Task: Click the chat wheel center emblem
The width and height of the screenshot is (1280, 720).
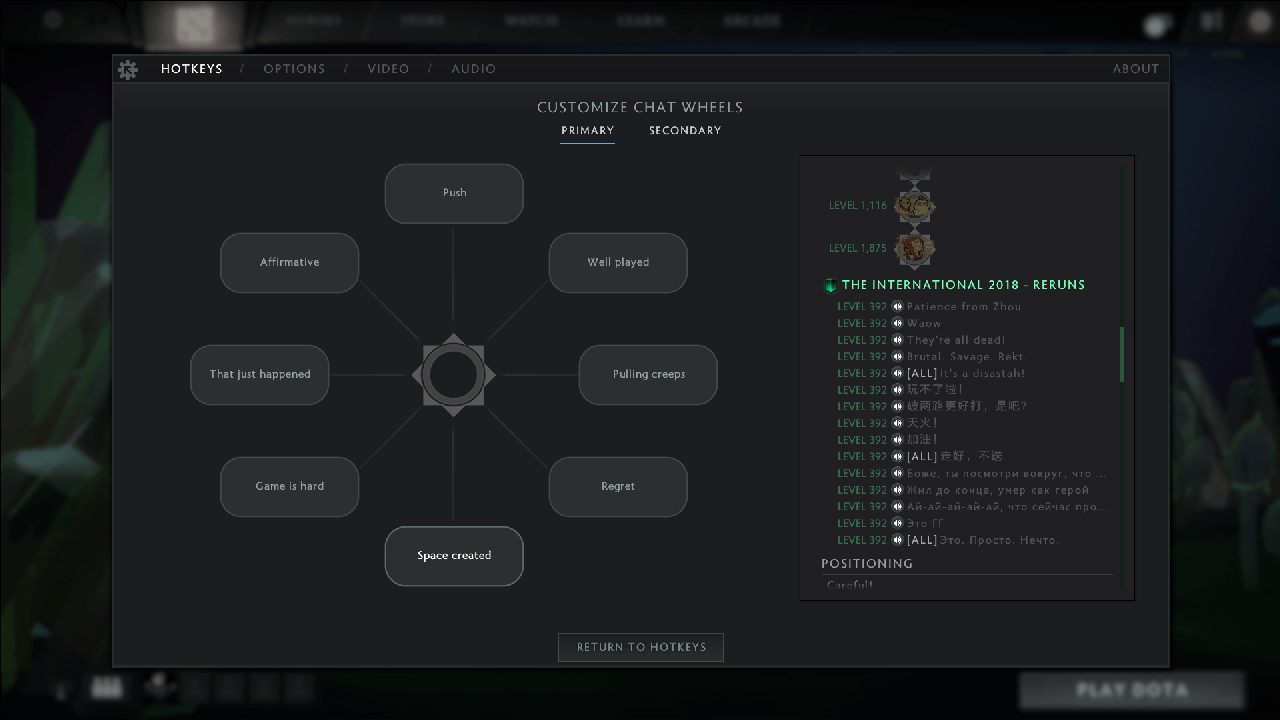Action: [454, 375]
